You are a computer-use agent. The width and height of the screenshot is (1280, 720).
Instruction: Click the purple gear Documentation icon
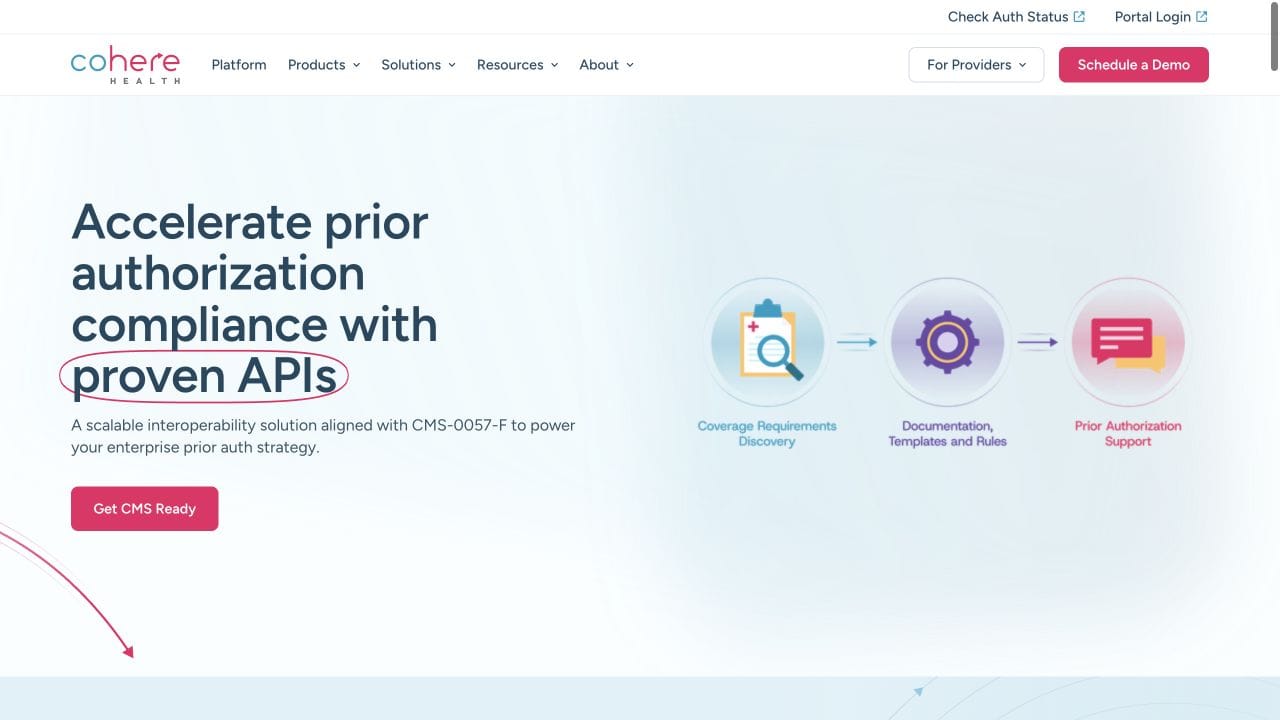tap(947, 342)
